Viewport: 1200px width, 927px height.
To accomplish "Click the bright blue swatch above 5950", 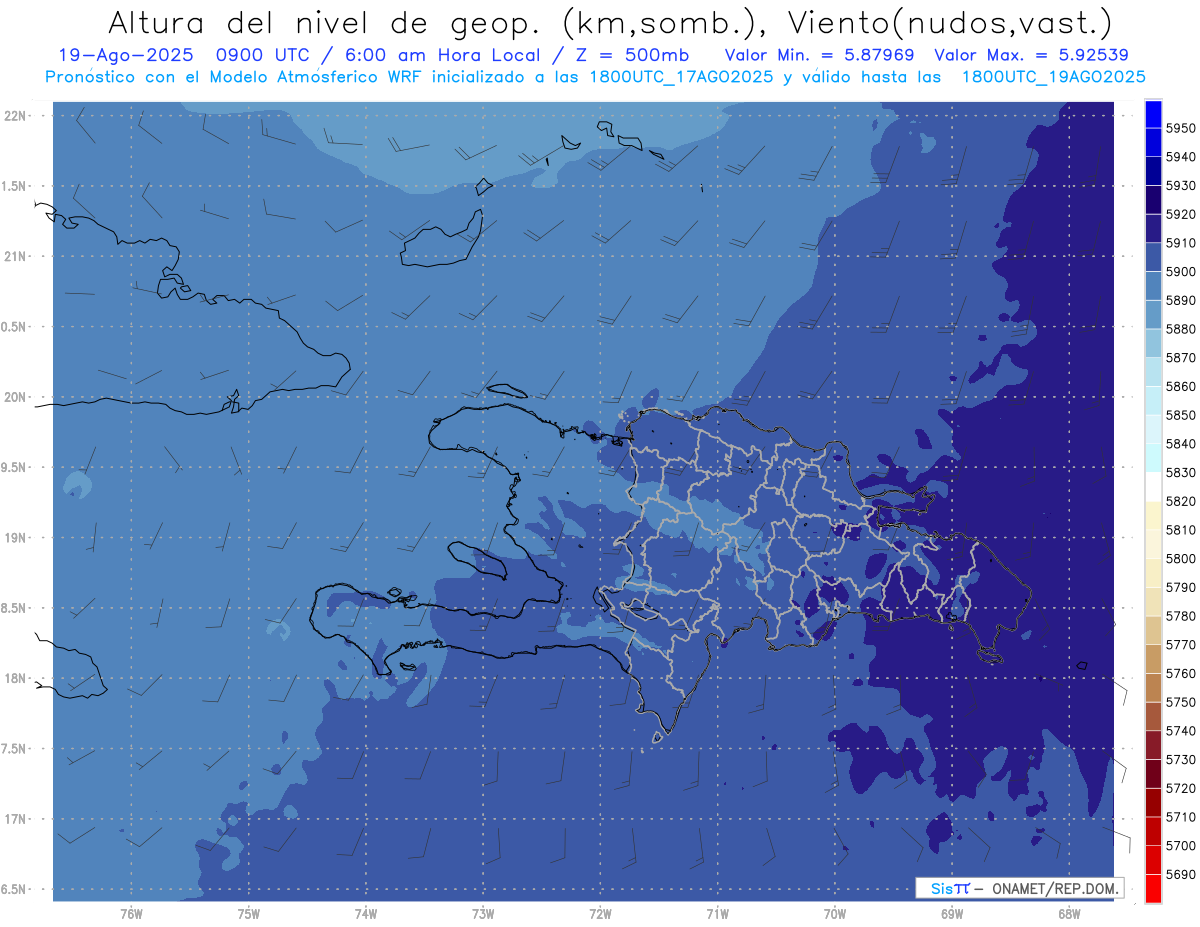I will point(1153,113).
